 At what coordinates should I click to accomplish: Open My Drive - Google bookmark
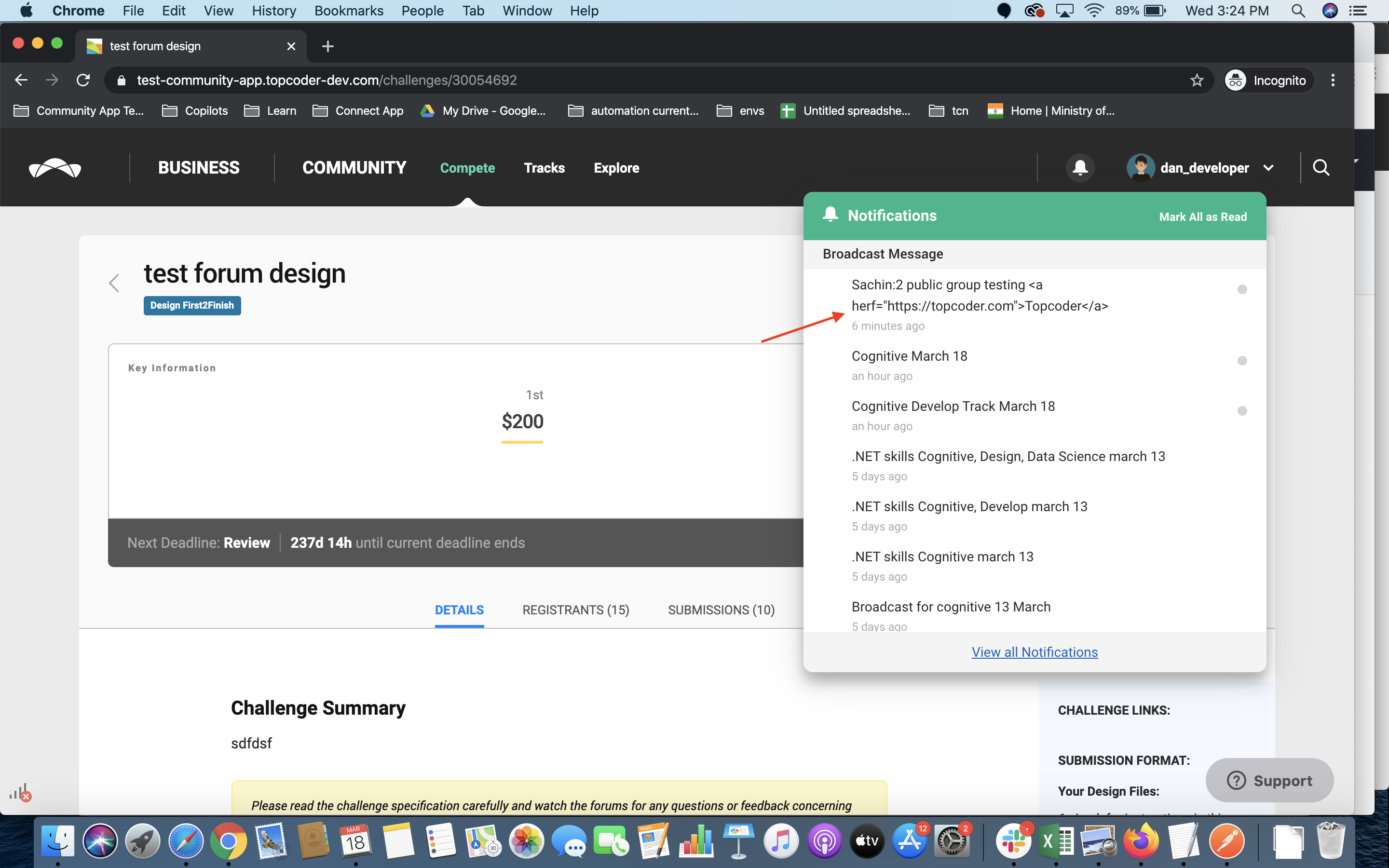point(483,111)
